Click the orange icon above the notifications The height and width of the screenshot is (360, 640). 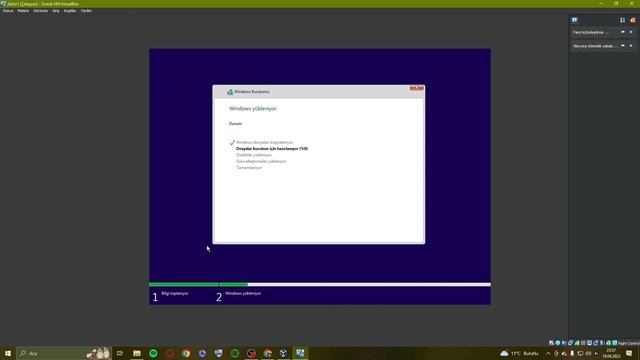(633, 20)
